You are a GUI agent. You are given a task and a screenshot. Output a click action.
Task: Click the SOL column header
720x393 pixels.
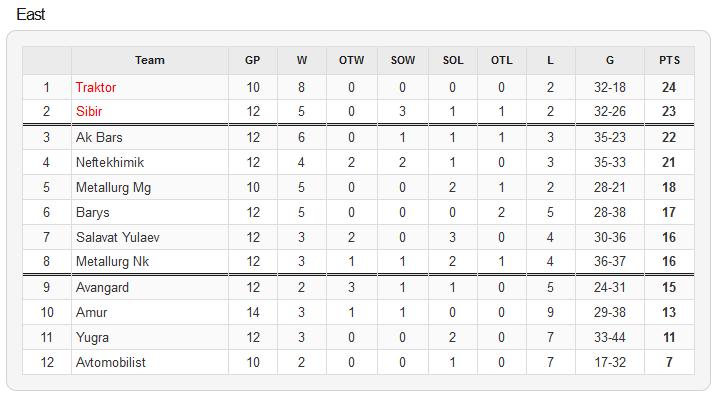coord(453,60)
